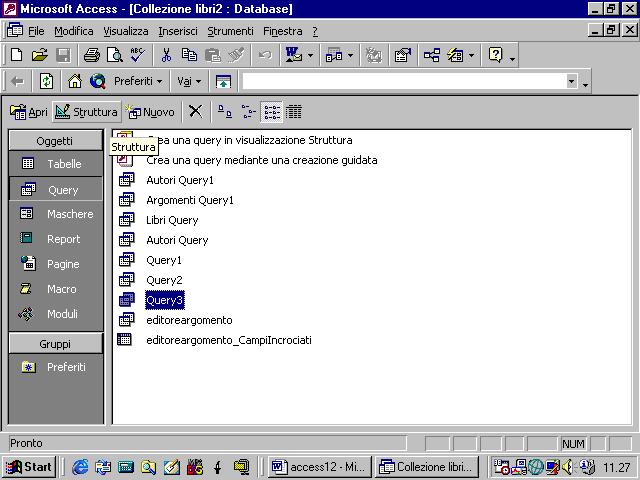Click the web toolbar Back arrow
This screenshot has width=640, height=480.
point(18,81)
